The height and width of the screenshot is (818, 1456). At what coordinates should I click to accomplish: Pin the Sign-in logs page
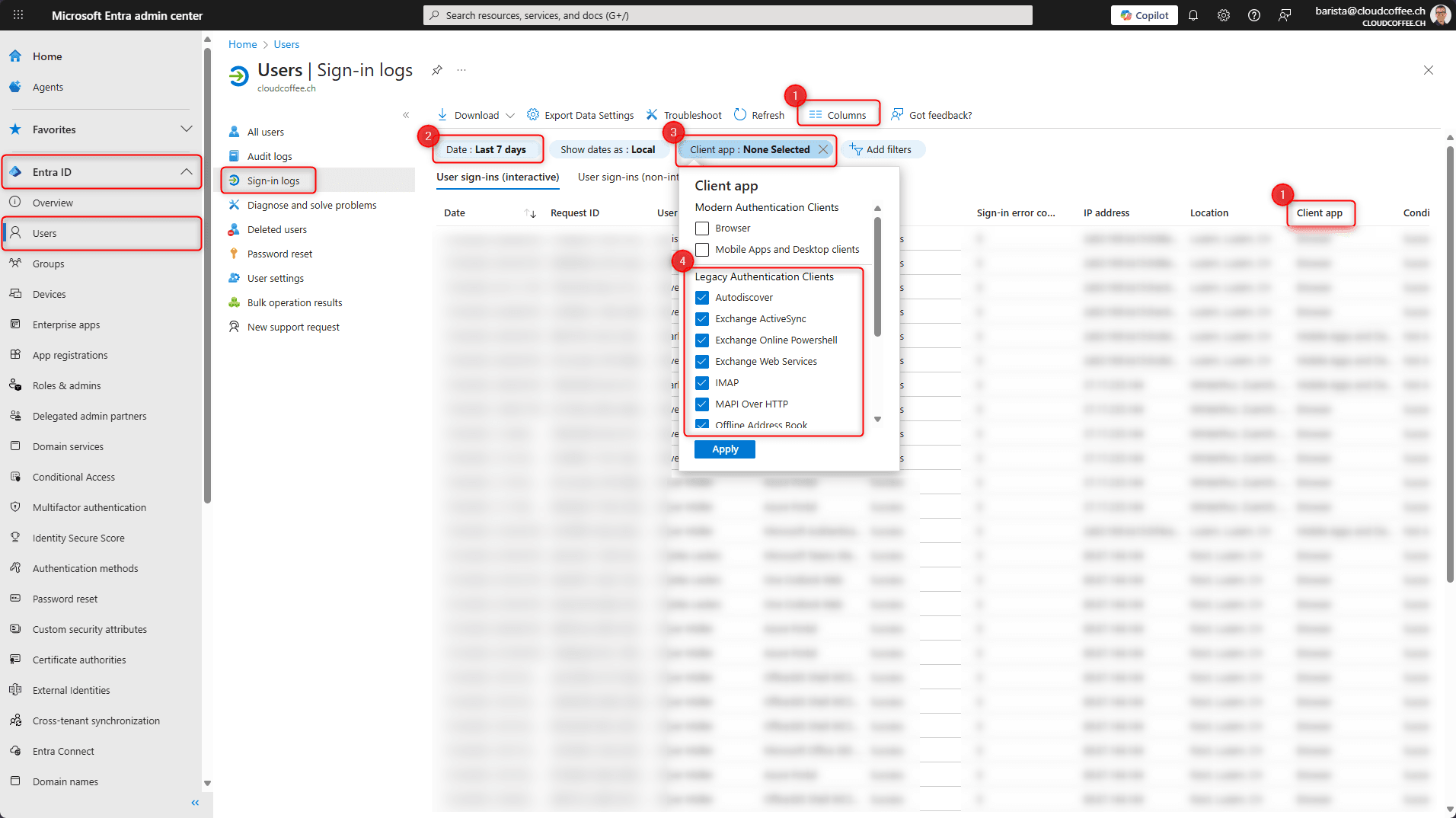436,70
